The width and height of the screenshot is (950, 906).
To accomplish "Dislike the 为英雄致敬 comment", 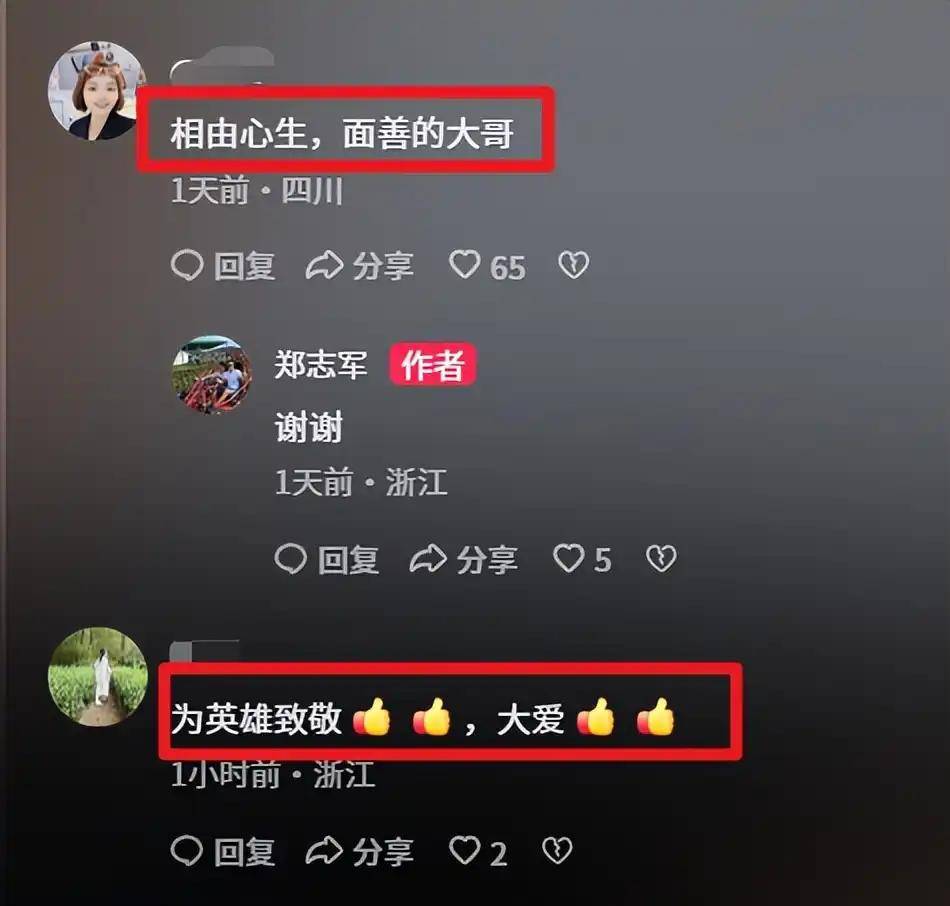I will pyautogui.click(x=557, y=851).
